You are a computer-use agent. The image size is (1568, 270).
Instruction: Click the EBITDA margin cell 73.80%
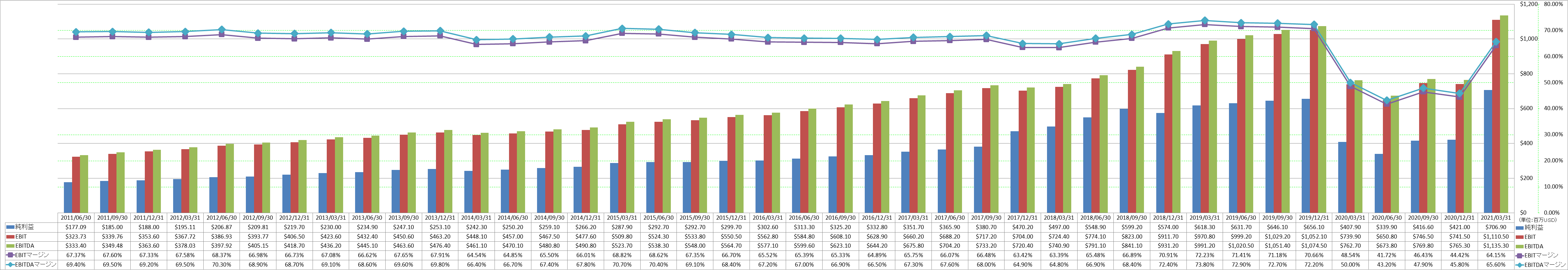point(1205,265)
